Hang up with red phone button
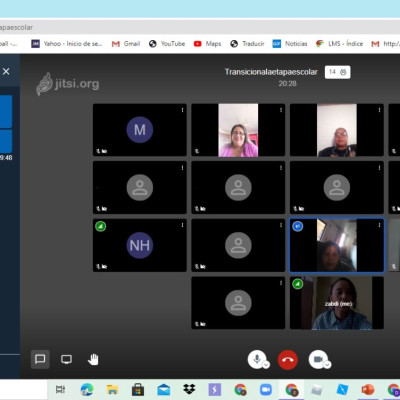 288,360
